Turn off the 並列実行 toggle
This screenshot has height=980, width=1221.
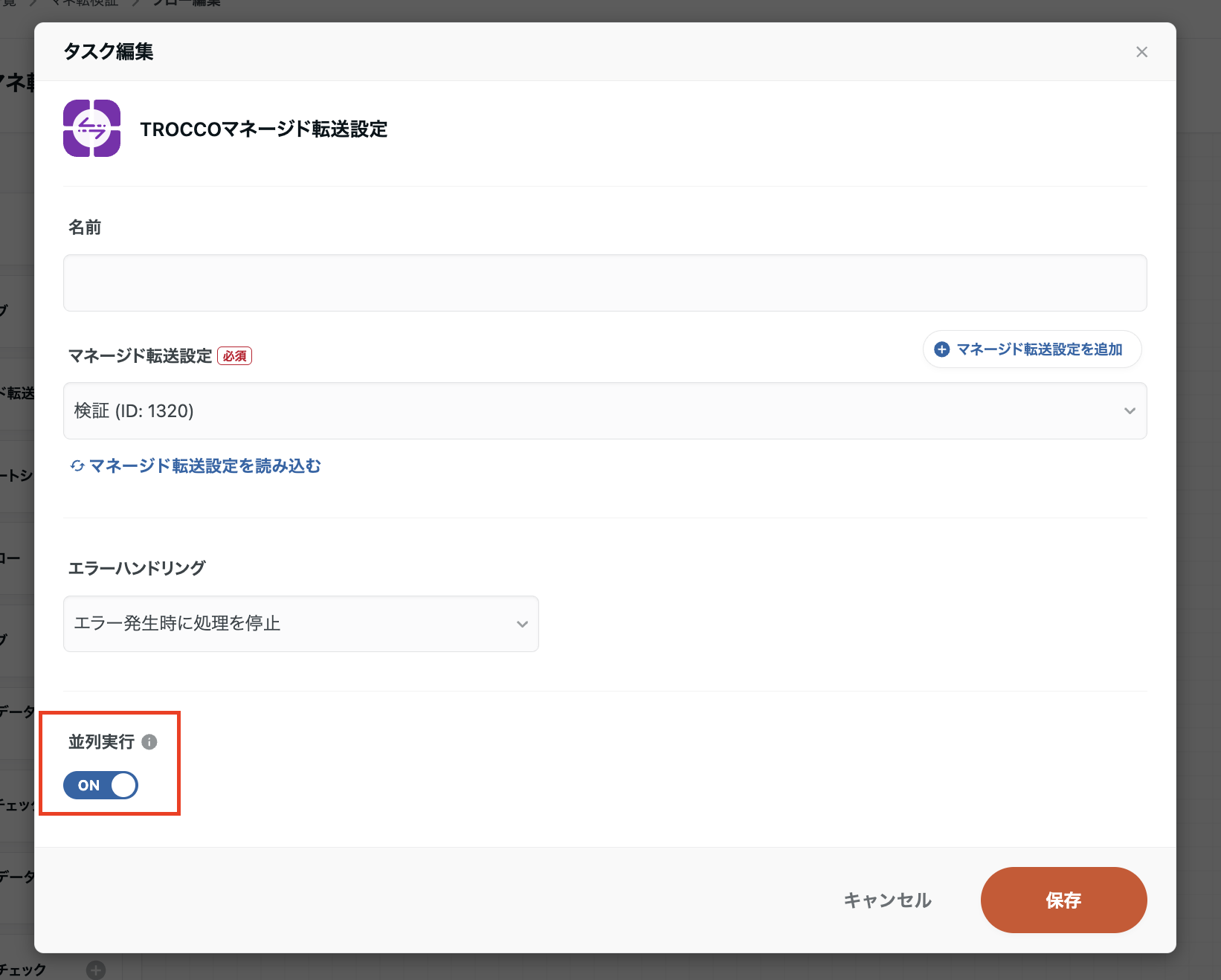click(100, 785)
